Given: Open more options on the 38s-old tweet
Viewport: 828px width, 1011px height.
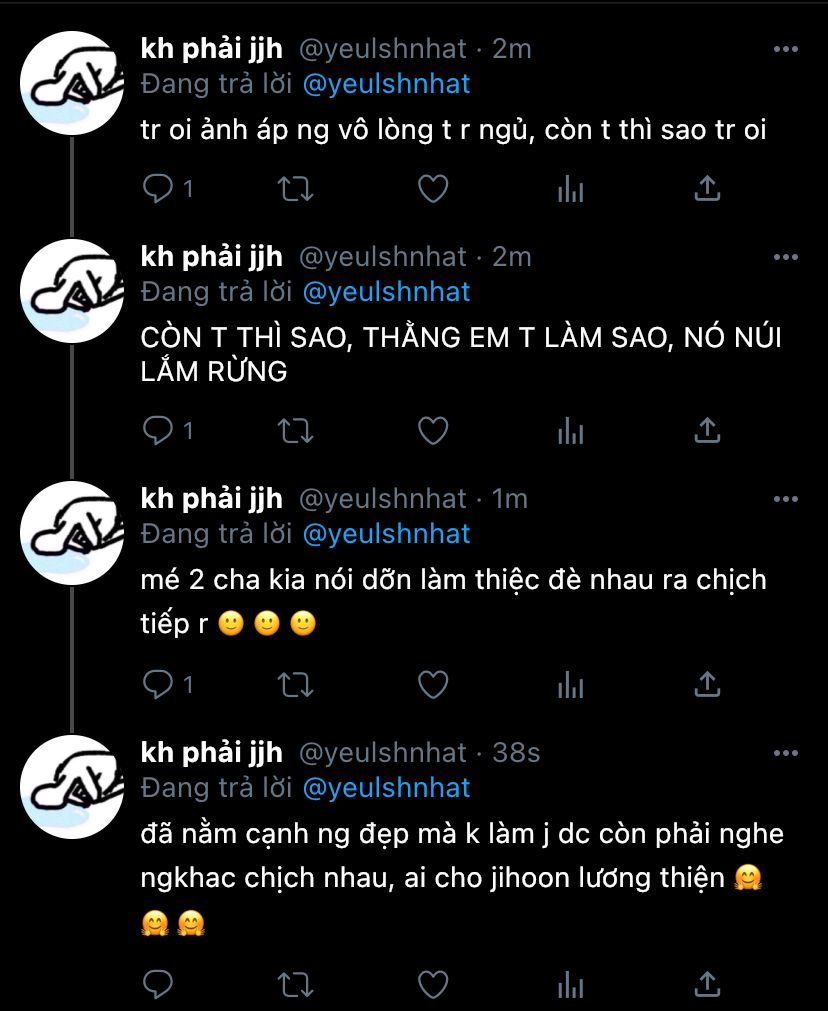Looking at the screenshot, I should [x=785, y=752].
